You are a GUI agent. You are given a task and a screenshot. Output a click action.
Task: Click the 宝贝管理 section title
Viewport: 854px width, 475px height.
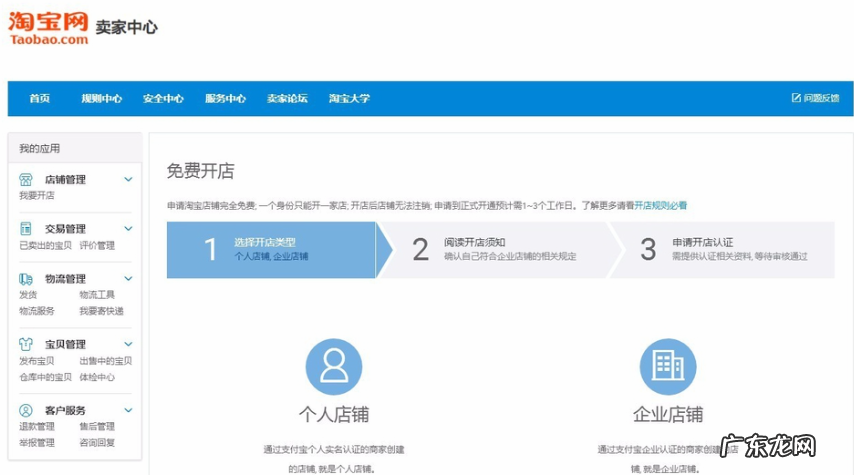(x=65, y=345)
